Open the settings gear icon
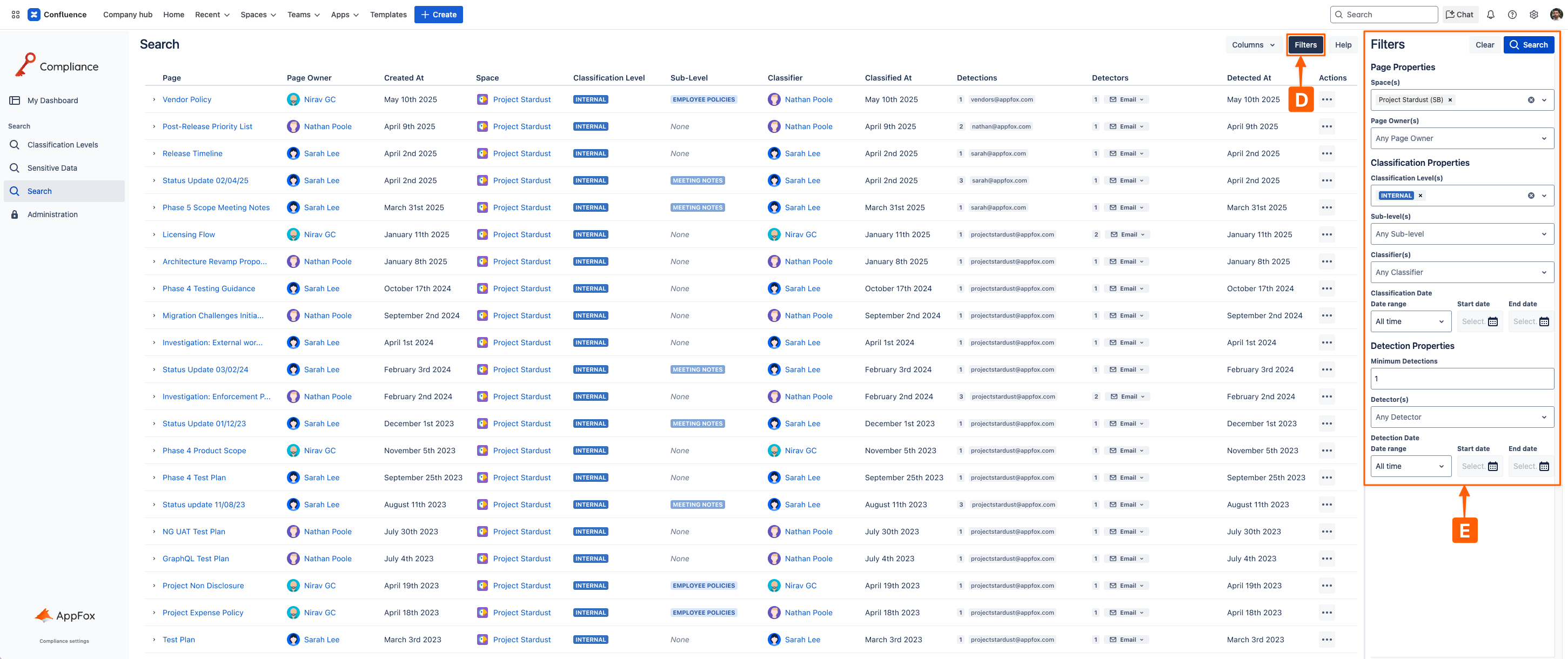 [1534, 15]
